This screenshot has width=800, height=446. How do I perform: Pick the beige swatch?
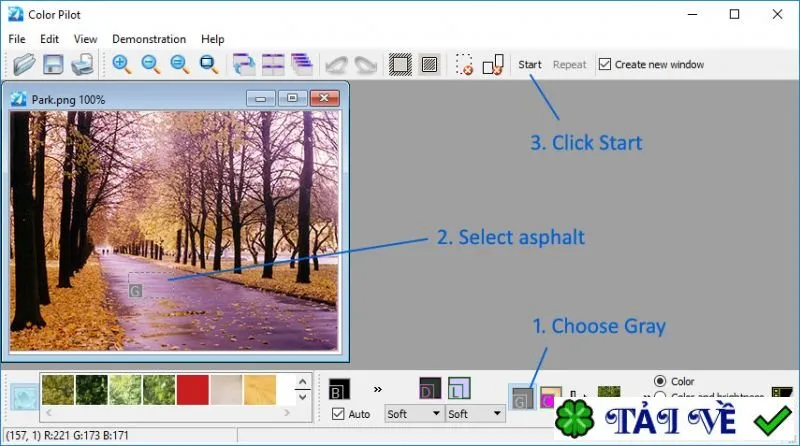(x=226, y=390)
